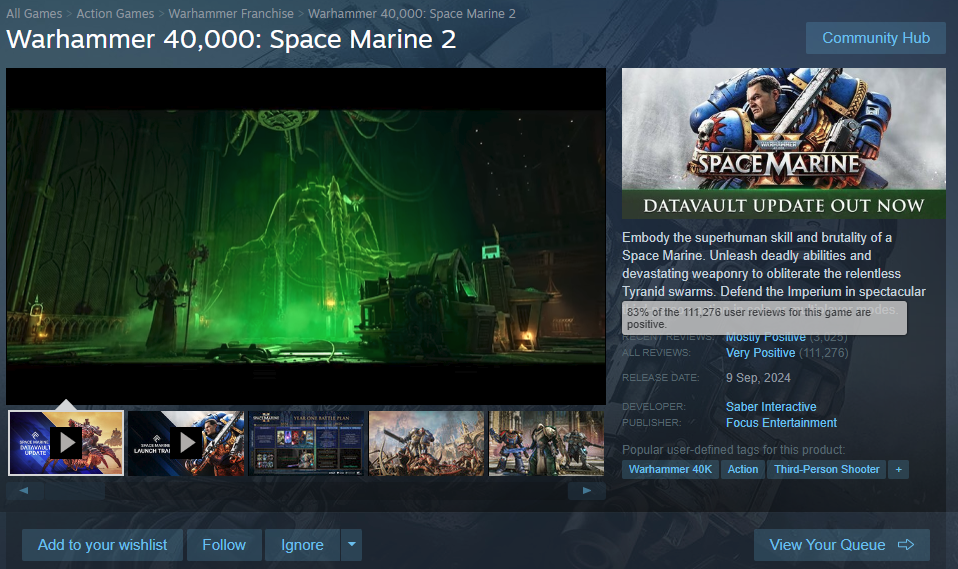Viewport: 958px width, 569px height.
Task: Select the three marines screenshot thumbnail
Action: coord(546,443)
